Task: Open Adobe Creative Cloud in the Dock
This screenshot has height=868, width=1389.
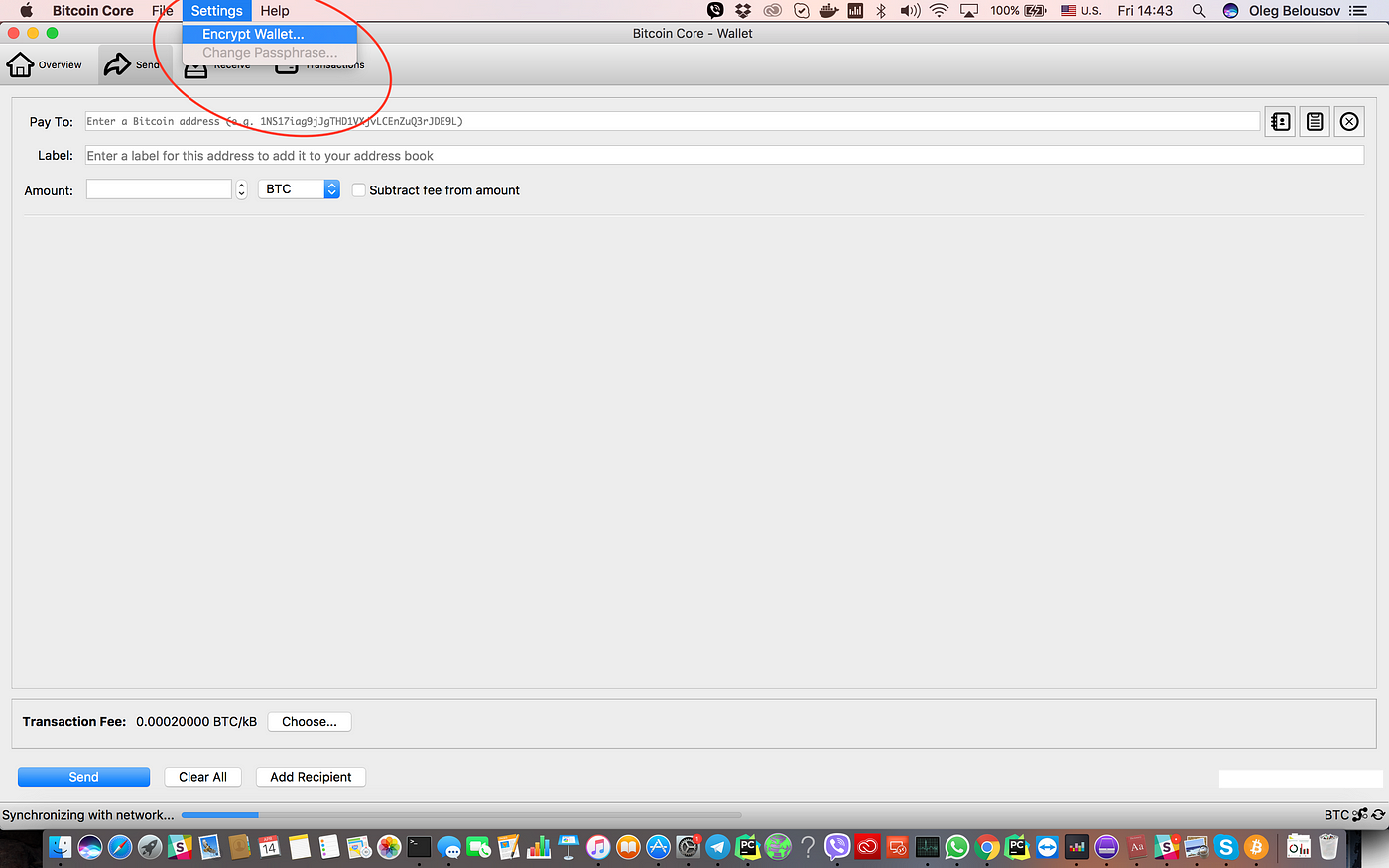Action: (867, 847)
